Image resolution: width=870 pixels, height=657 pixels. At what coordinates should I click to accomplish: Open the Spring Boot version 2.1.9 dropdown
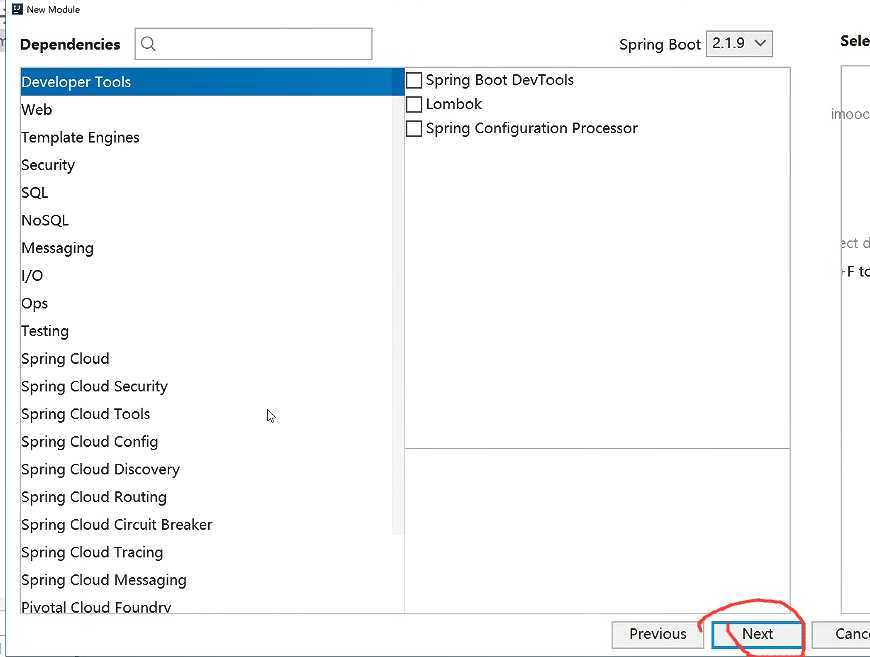click(739, 43)
